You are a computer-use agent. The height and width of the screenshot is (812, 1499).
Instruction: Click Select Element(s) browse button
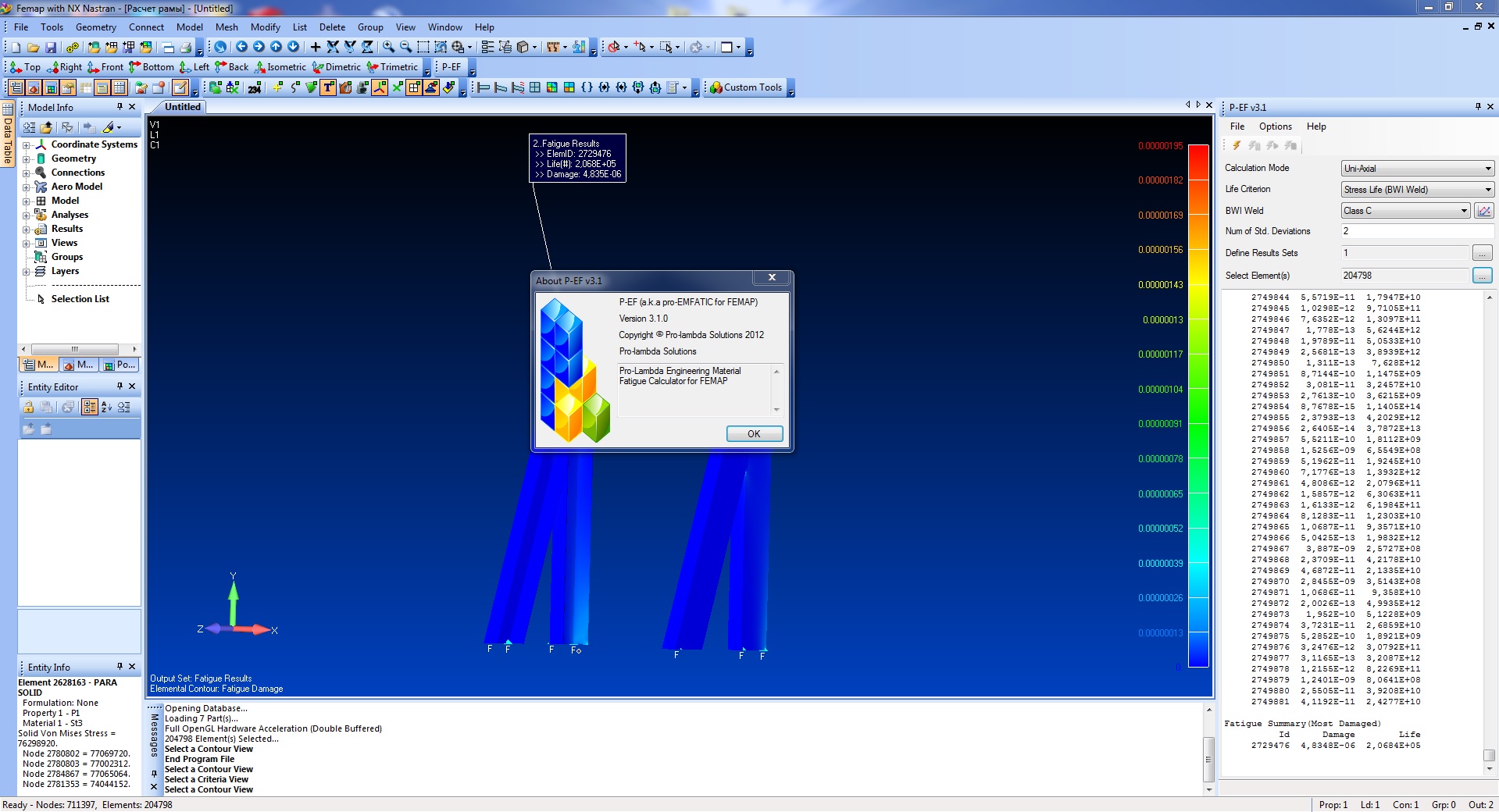(1482, 276)
